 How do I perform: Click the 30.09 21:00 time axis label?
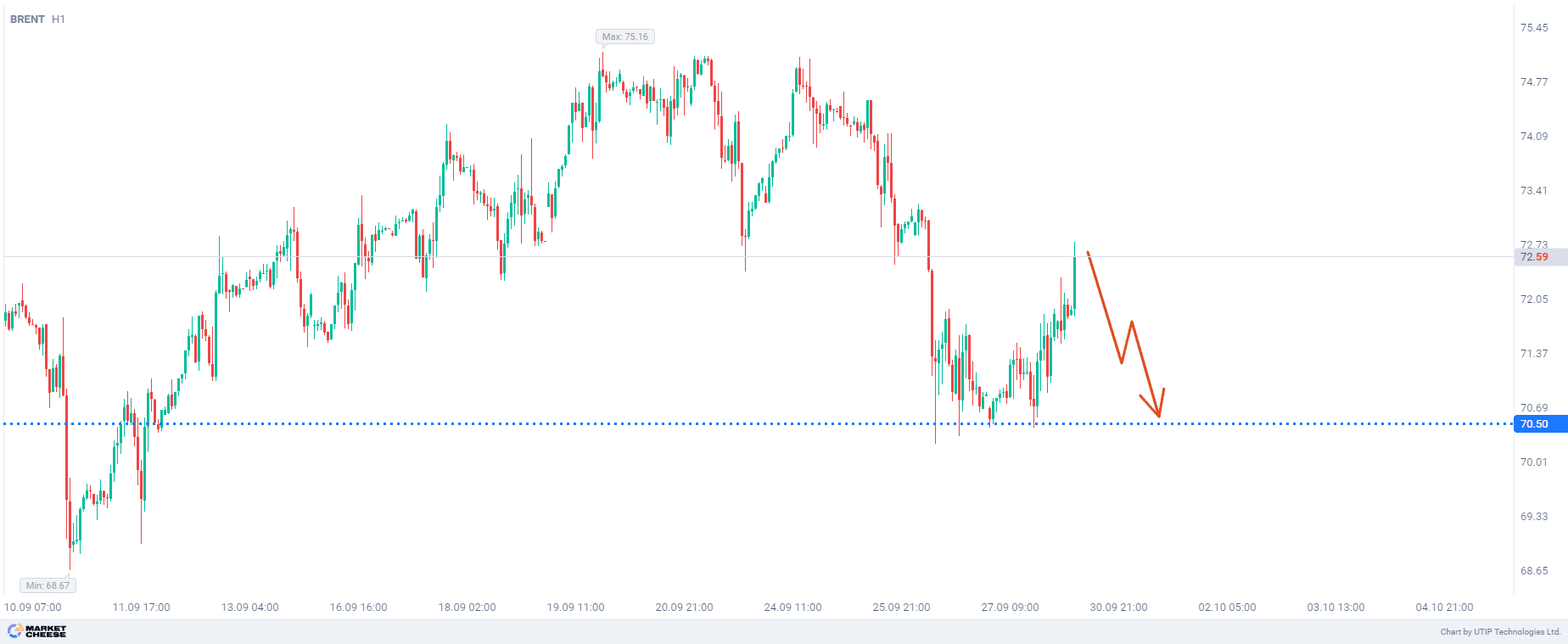(1118, 608)
